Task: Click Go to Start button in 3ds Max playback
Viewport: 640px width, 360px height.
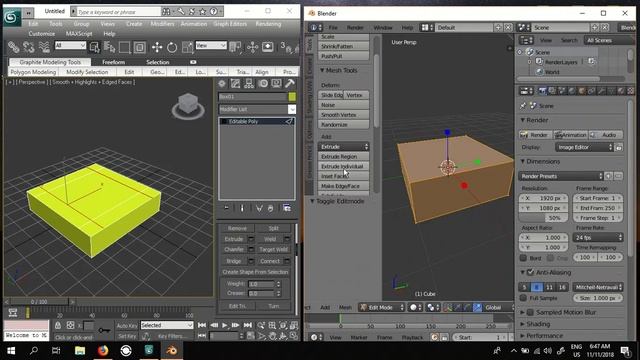Action: pos(202,325)
